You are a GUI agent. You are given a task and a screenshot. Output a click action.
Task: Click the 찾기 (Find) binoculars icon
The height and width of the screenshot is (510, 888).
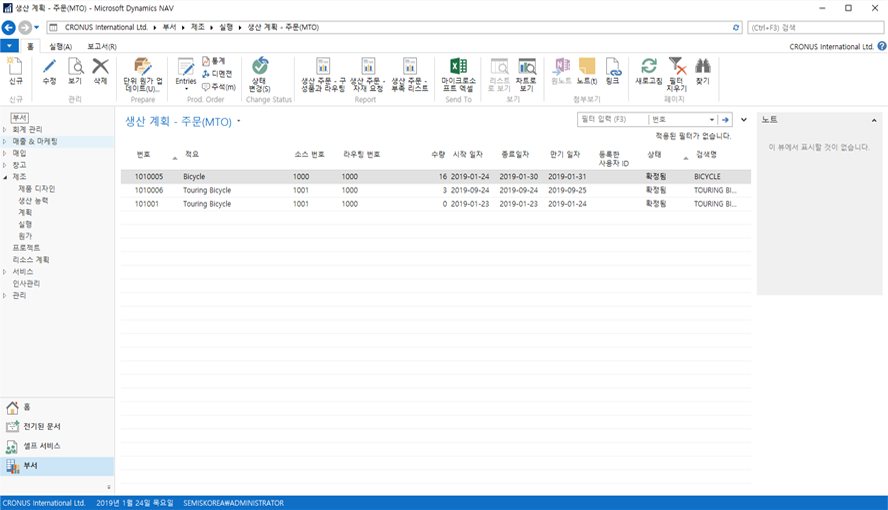tap(703, 67)
